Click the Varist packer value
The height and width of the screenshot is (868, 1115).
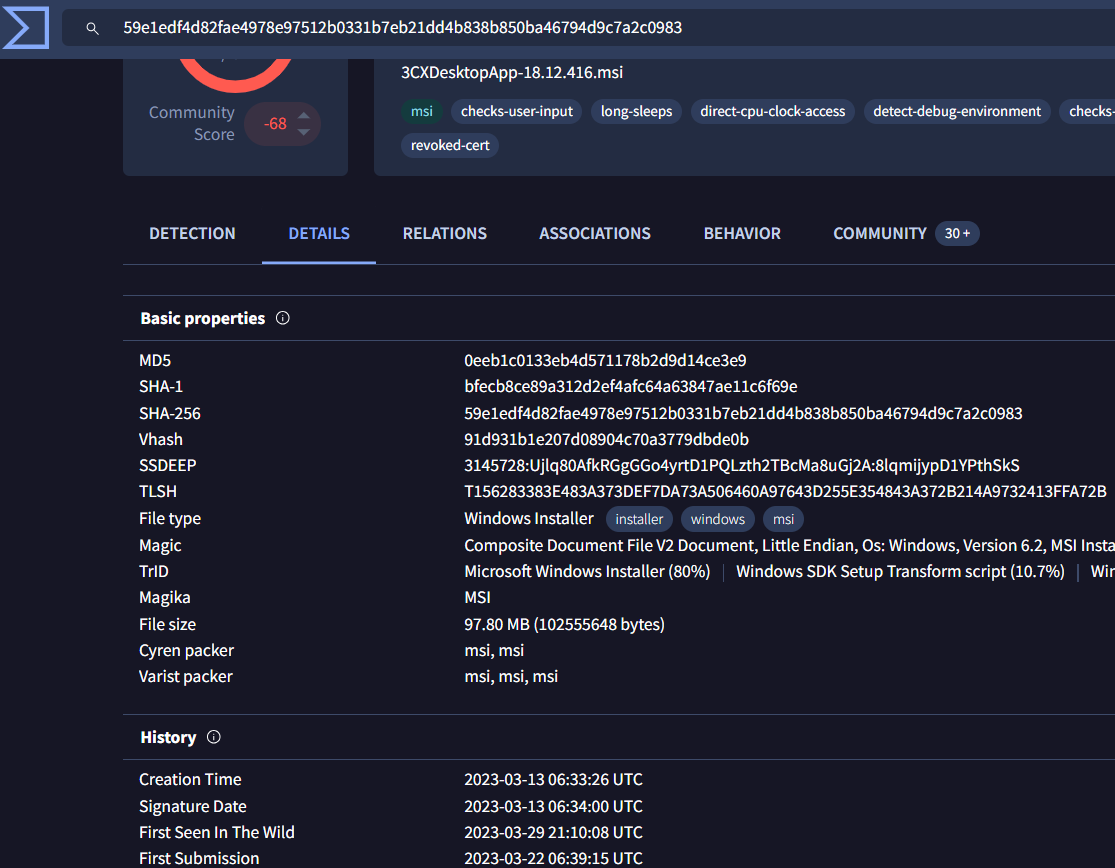(511, 677)
